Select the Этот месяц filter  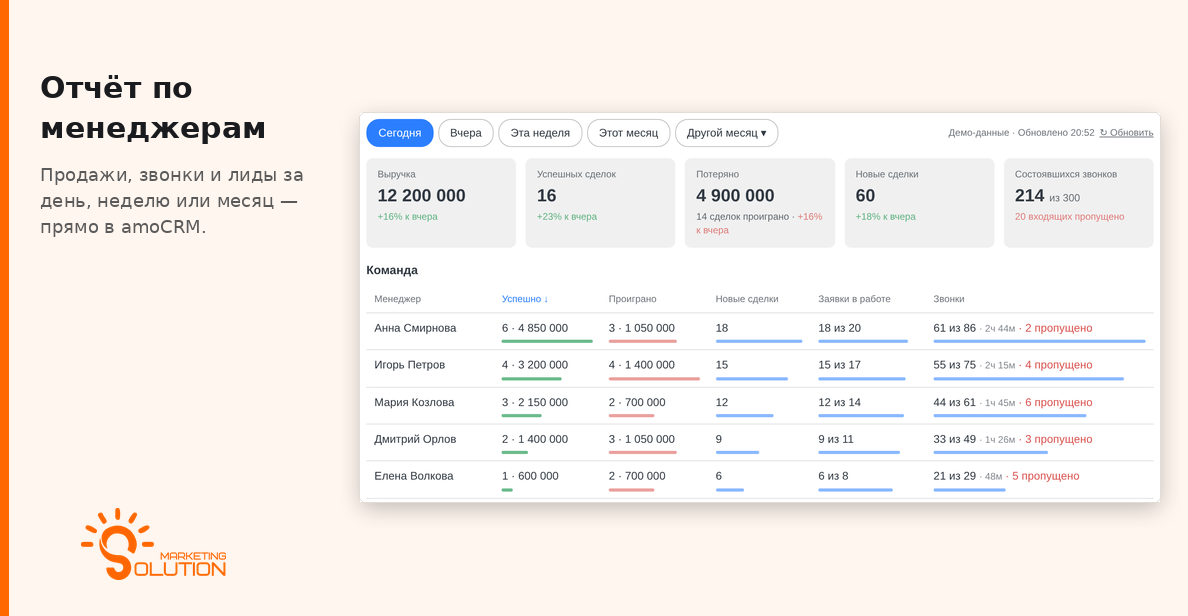628,133
